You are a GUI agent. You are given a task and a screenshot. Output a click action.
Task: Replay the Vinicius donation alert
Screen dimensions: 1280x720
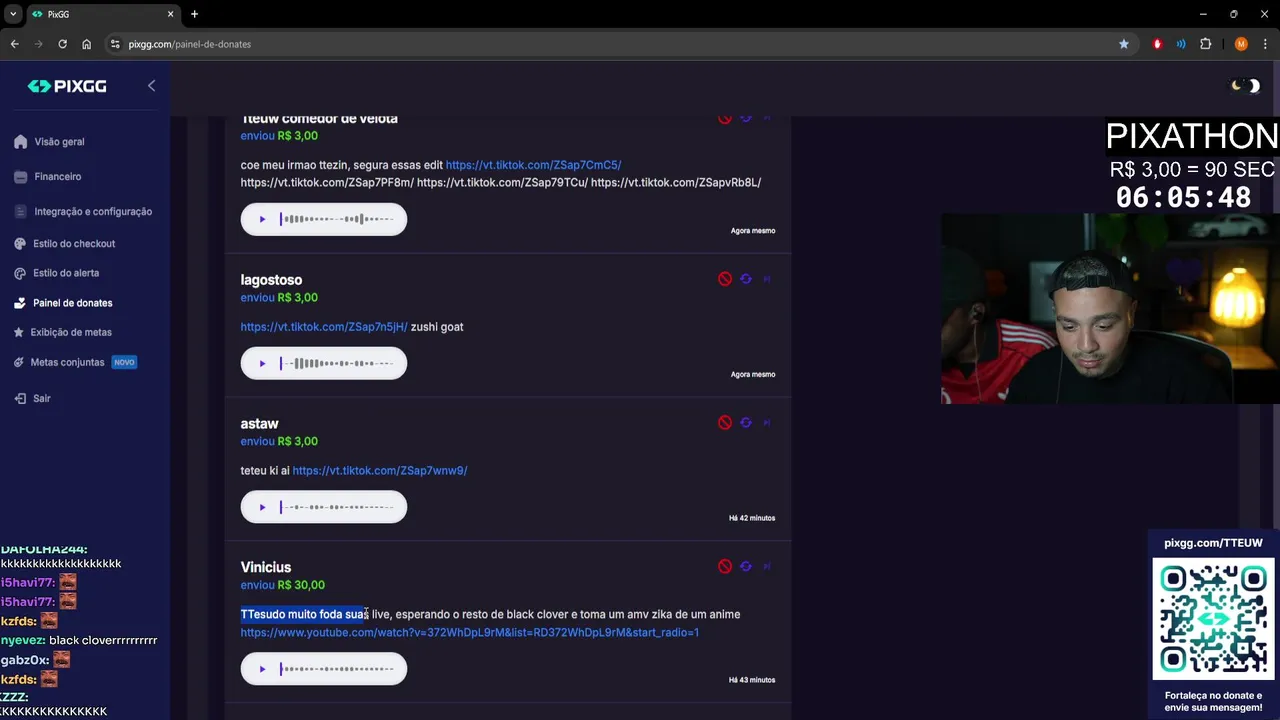[746, 566]
